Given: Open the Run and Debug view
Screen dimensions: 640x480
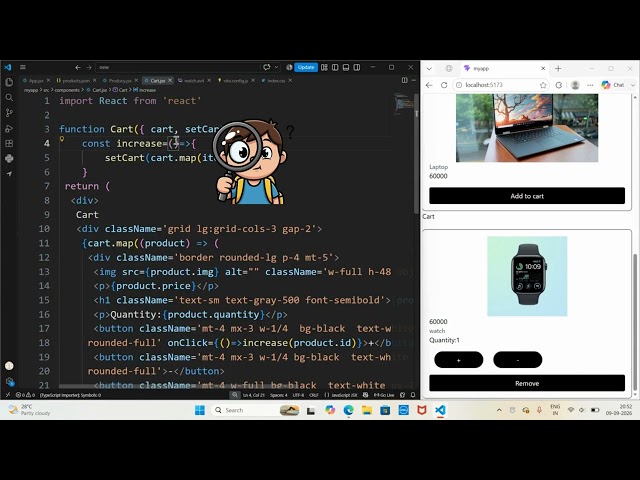Looking at the screenshot, I should [x=9, y=129].
